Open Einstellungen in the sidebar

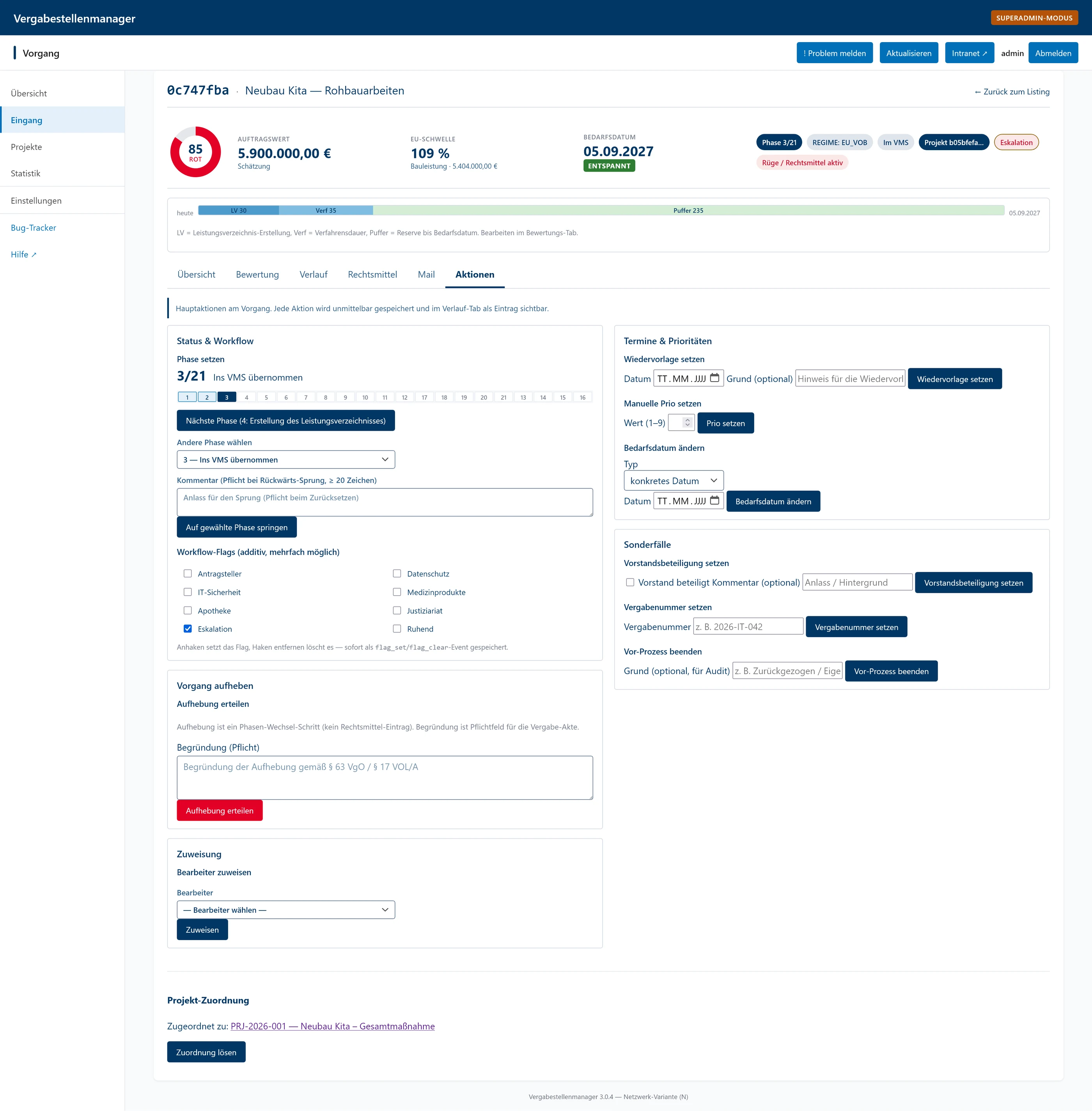coord(62,201)
